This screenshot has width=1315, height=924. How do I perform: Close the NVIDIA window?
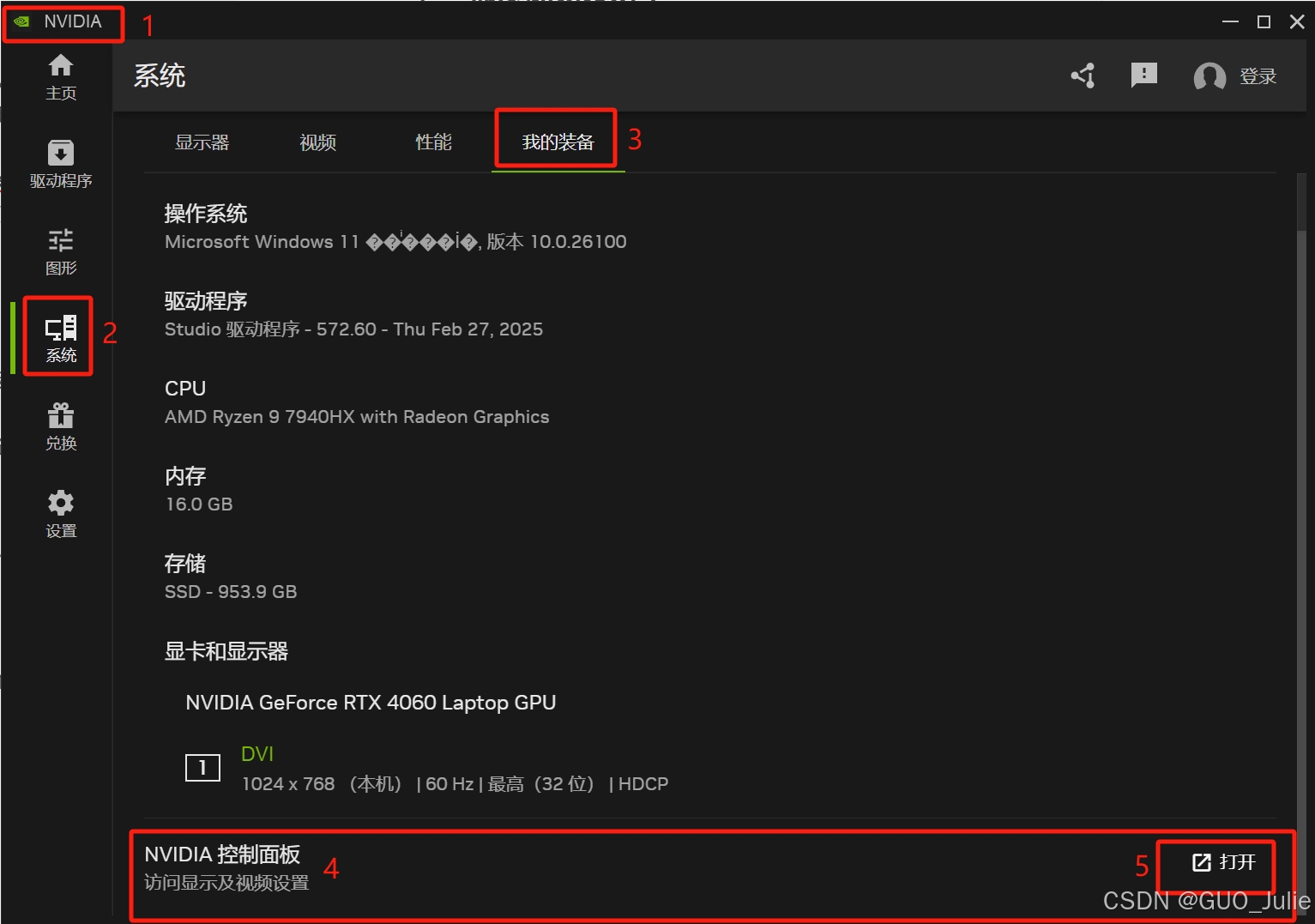coord(1297,21)
